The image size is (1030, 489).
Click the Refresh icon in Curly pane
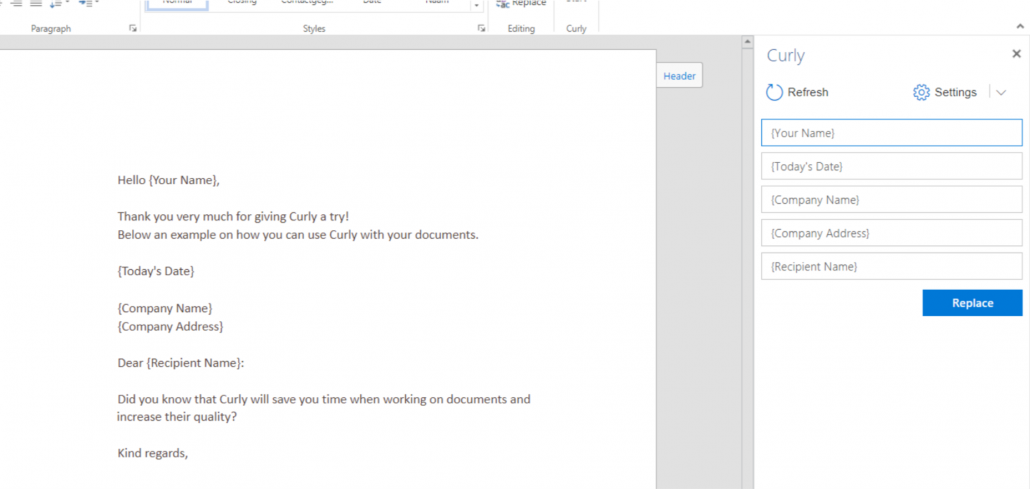(774, 92)
